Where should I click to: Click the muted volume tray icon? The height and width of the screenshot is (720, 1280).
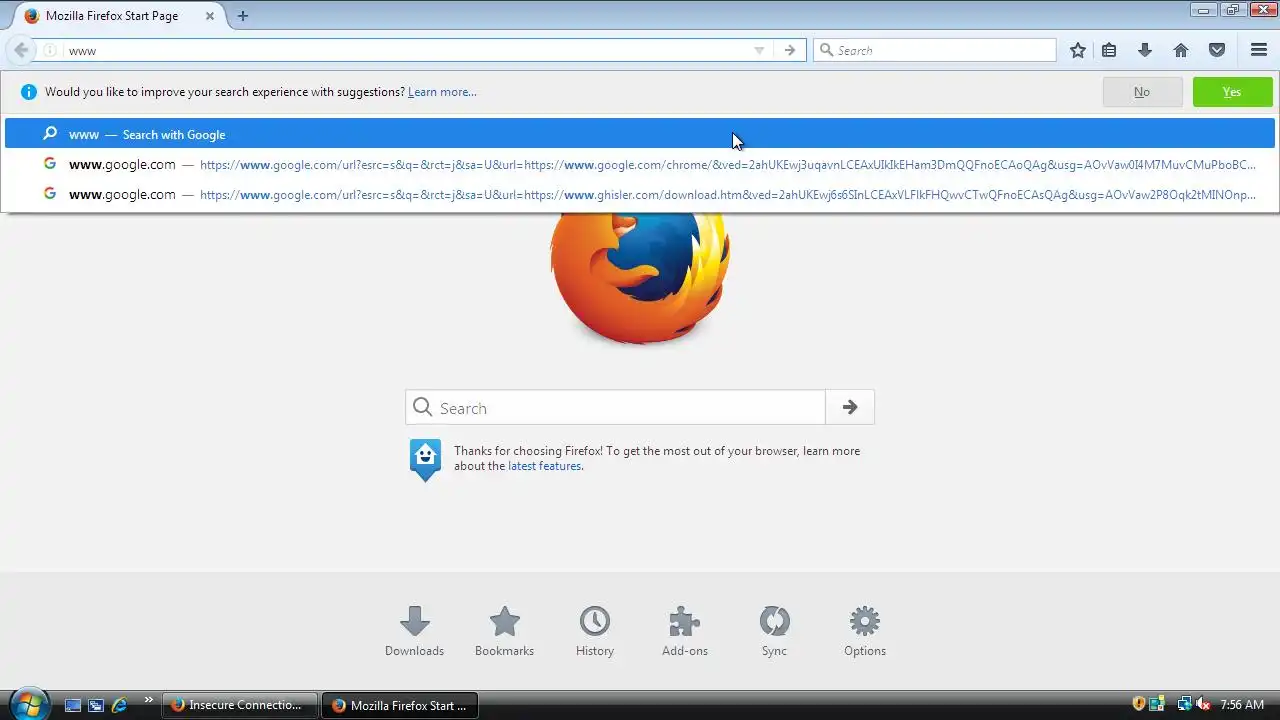click(x=1203, y=705)
